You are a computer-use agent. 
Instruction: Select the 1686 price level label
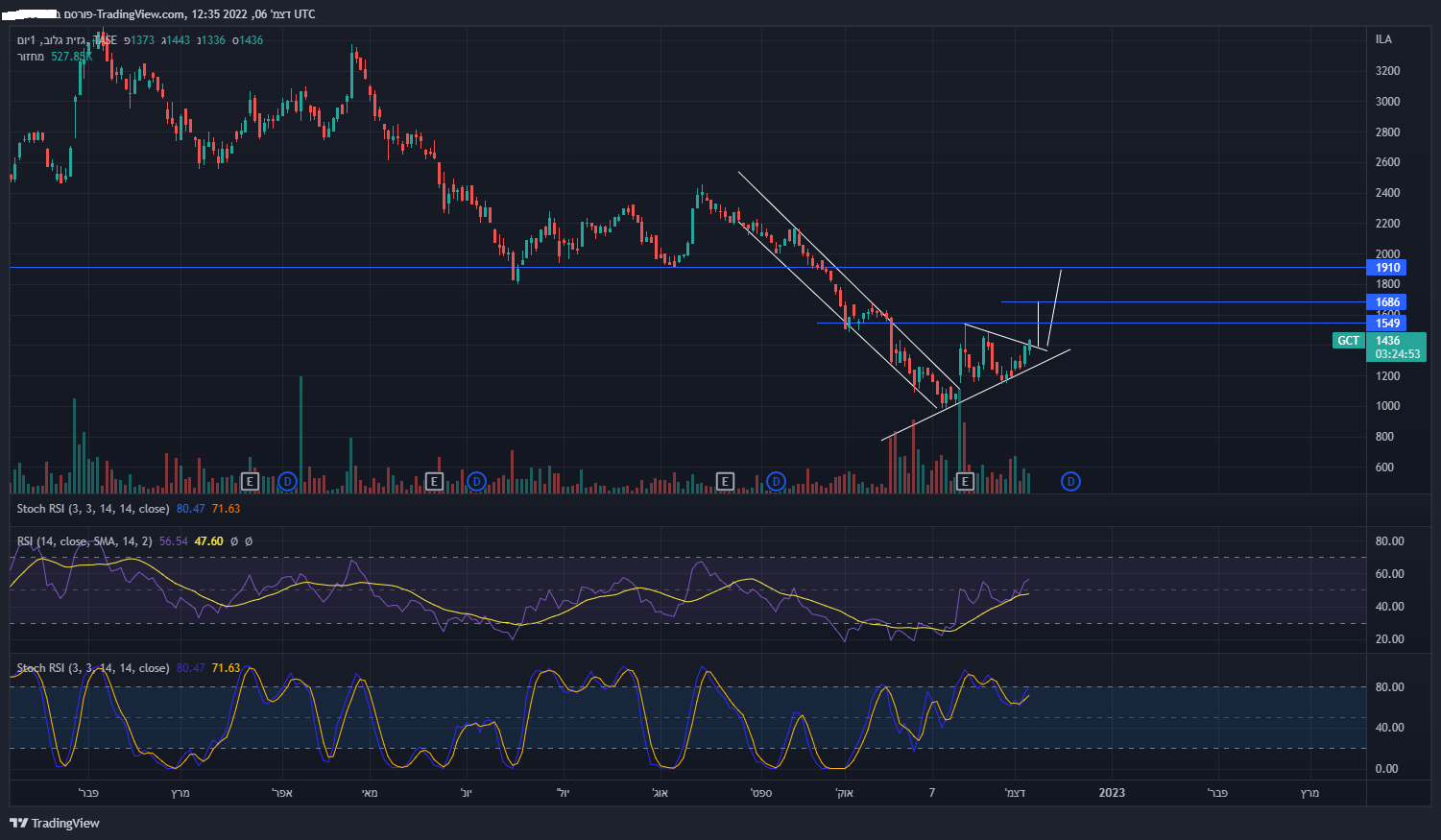[x=1387, y=302]
